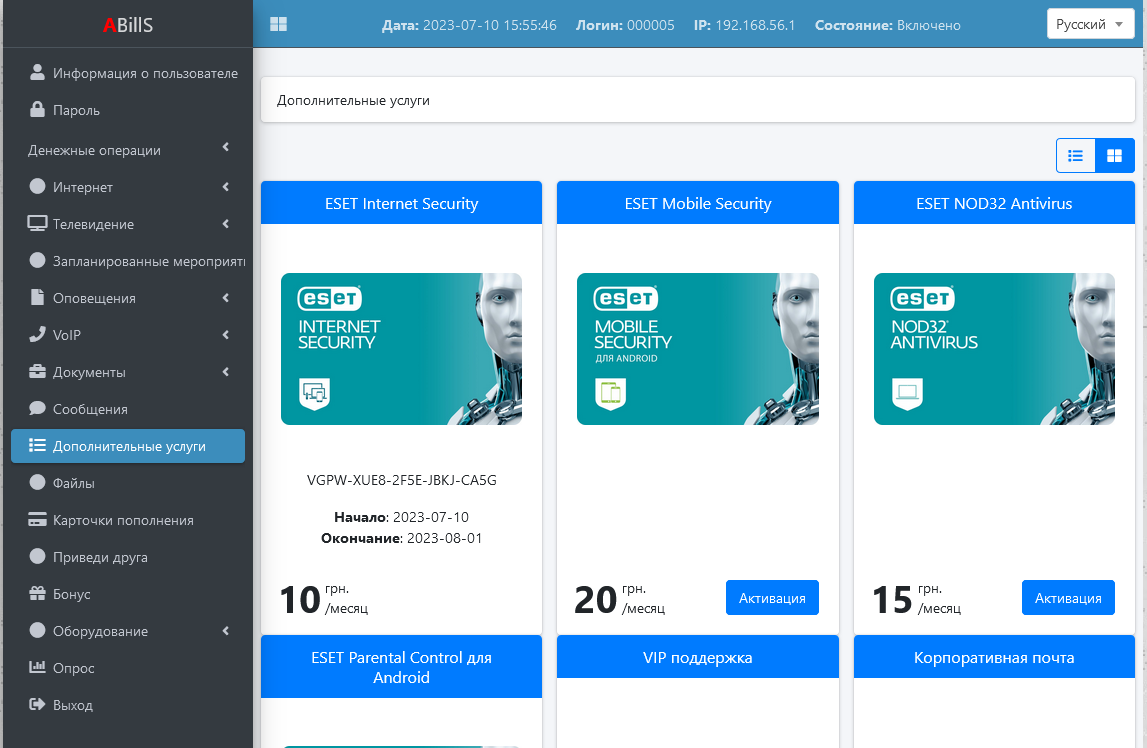The height and width of the screenshot is (748, 1147).
Task: Activate ESET Mobile Security service
Action: pyautogui.click(x=772, y=598)
